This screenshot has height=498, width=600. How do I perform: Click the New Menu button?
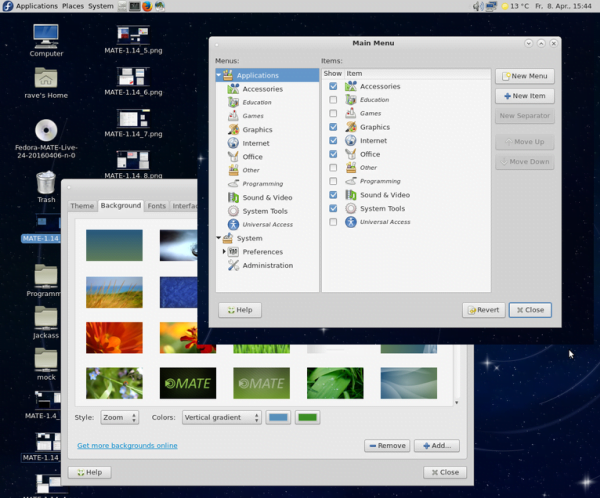[524, 76]
